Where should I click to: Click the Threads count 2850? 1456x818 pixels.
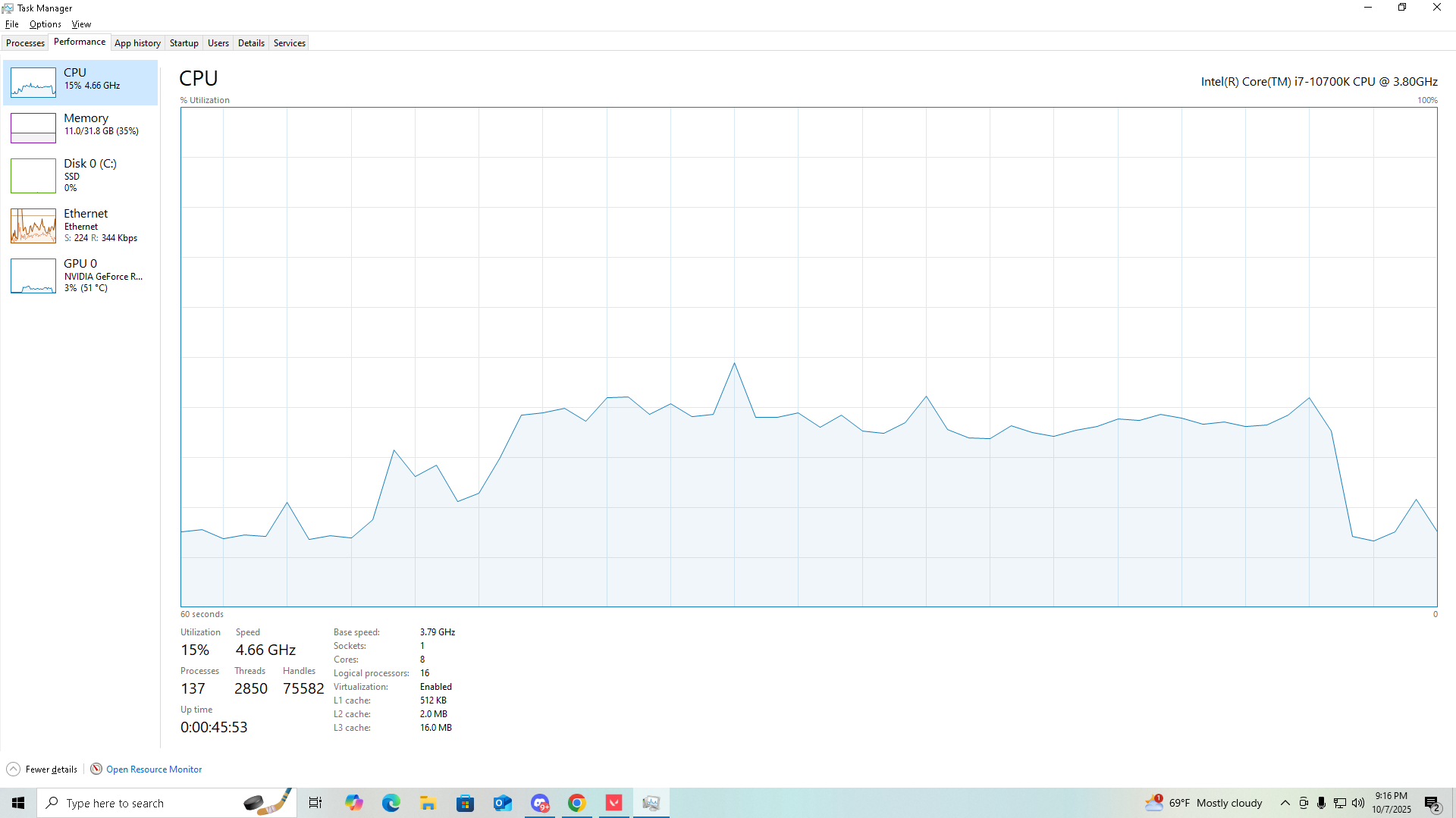[x=250, y=688]
